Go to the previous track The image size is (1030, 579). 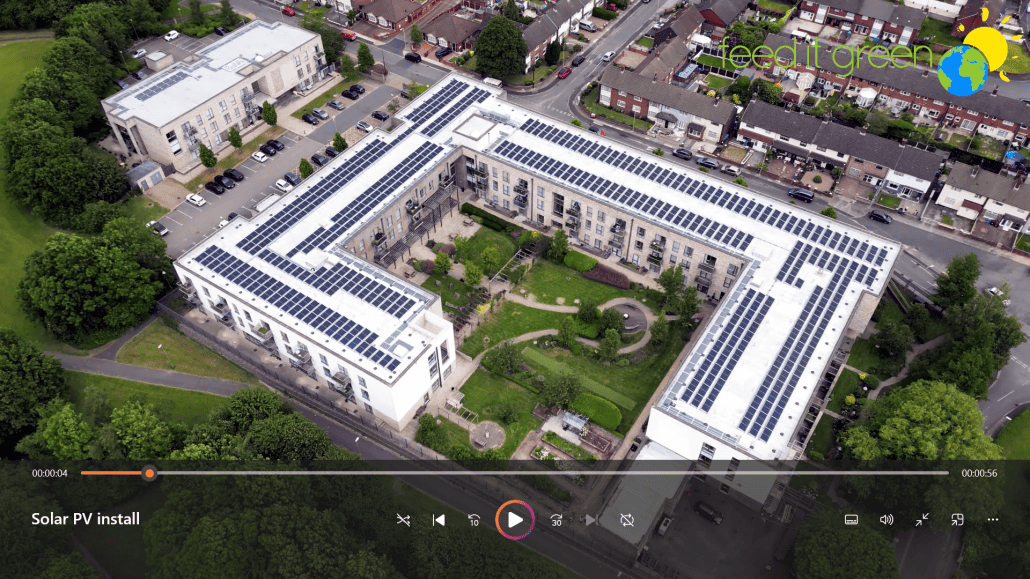pos(438,520)
